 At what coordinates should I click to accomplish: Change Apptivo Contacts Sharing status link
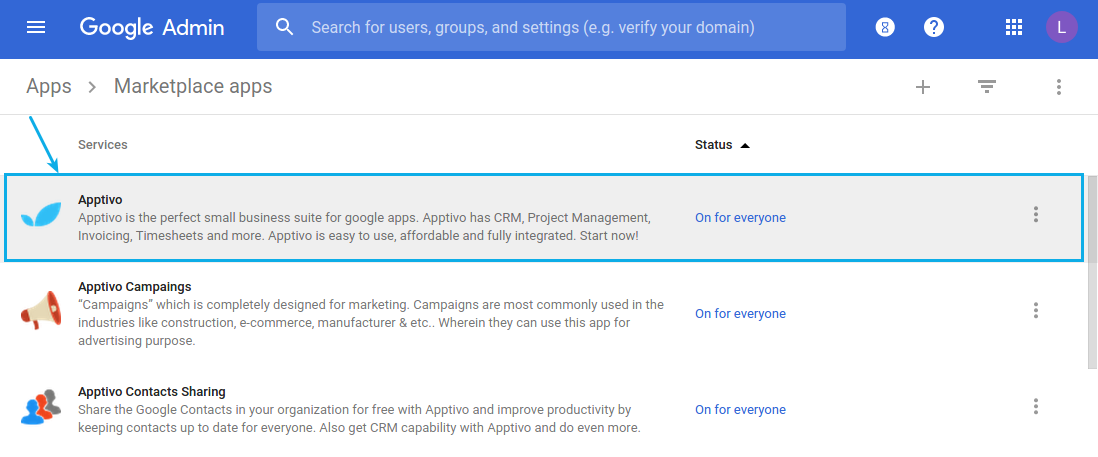point(740,409)
